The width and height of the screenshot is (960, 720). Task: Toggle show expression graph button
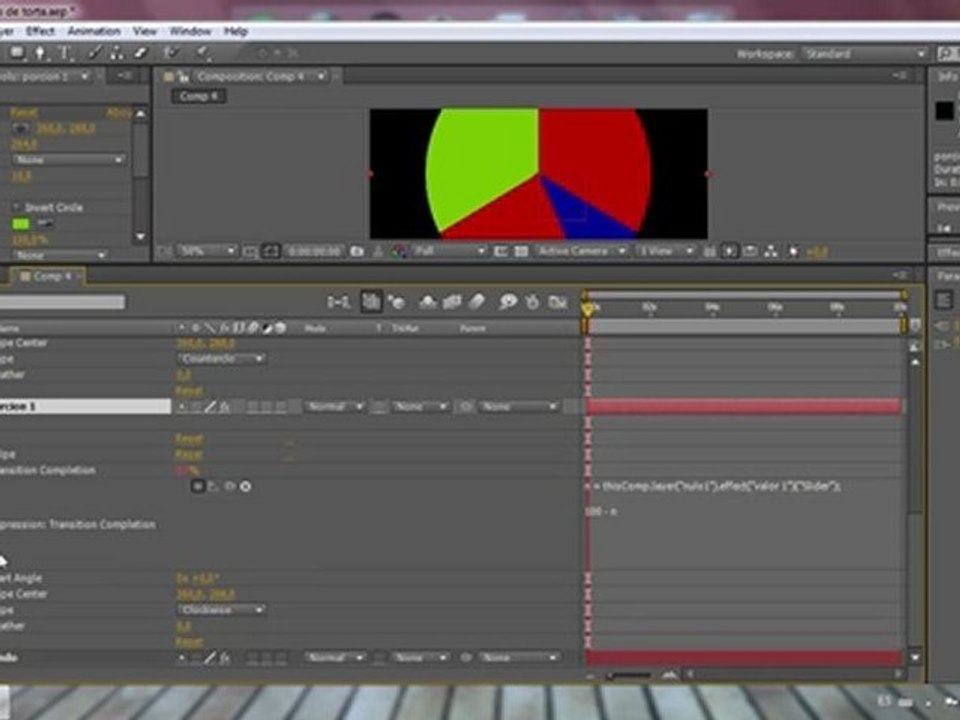[x=214, y=486]
